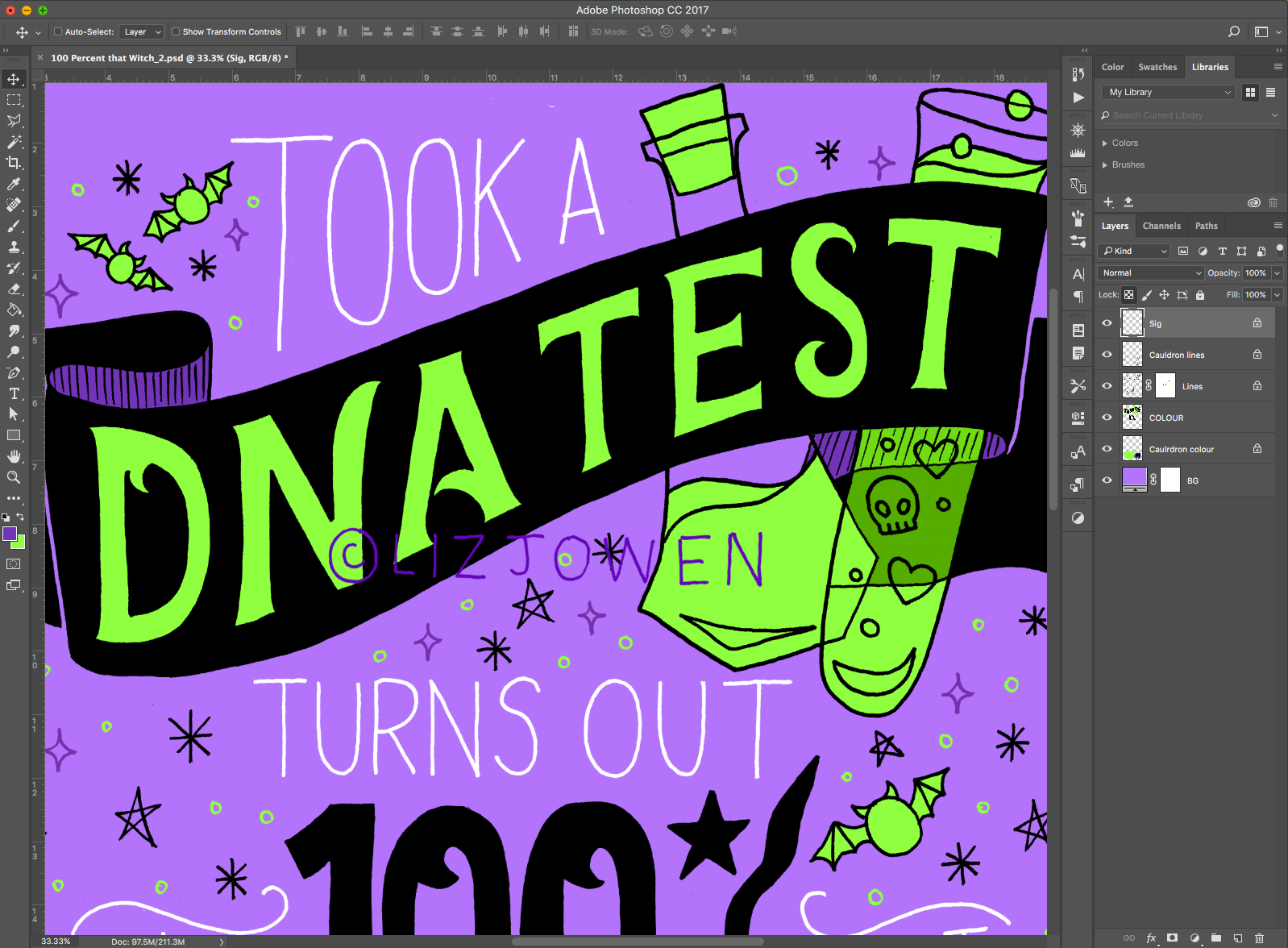
Task: Select the Smudge tool
Action: (x=14, y=331)
